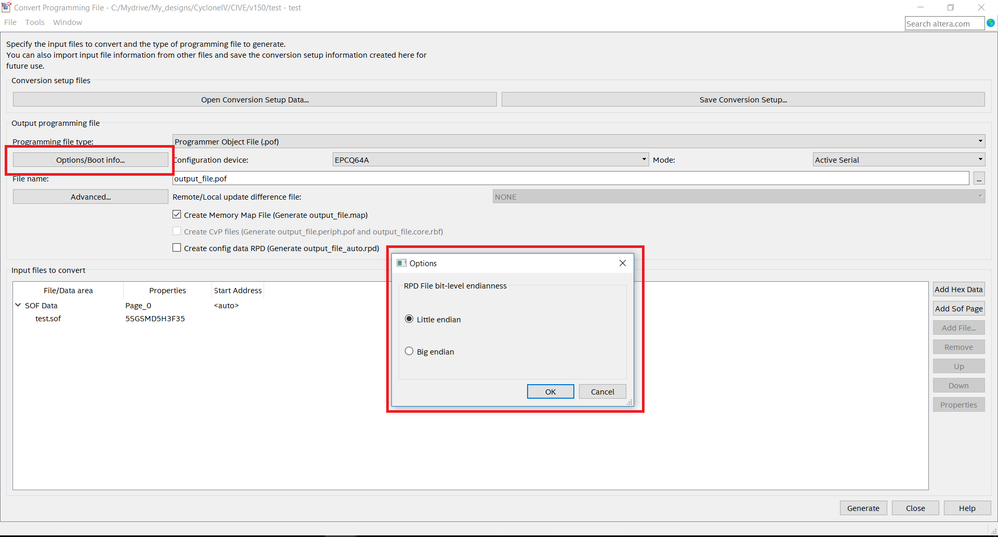Close the Convert Programming File window
Viewport: 998px width, 537px height.
[x=981, y=8]
